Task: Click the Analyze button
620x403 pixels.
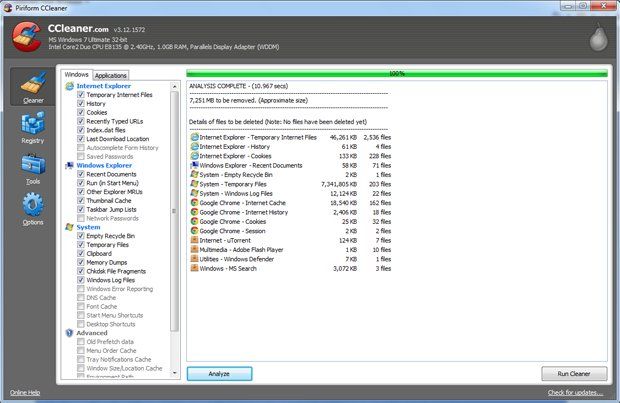Action: click(219, 374)
